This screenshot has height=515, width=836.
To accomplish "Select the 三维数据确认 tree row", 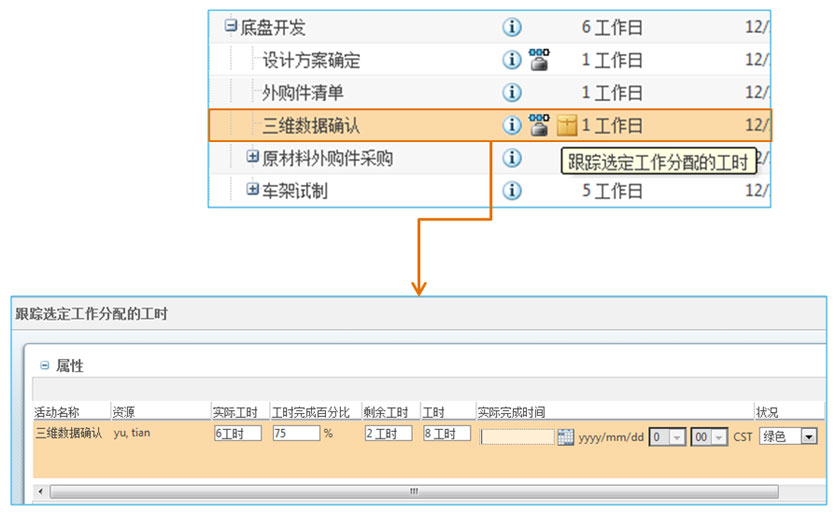I will (x=489, y=125).
